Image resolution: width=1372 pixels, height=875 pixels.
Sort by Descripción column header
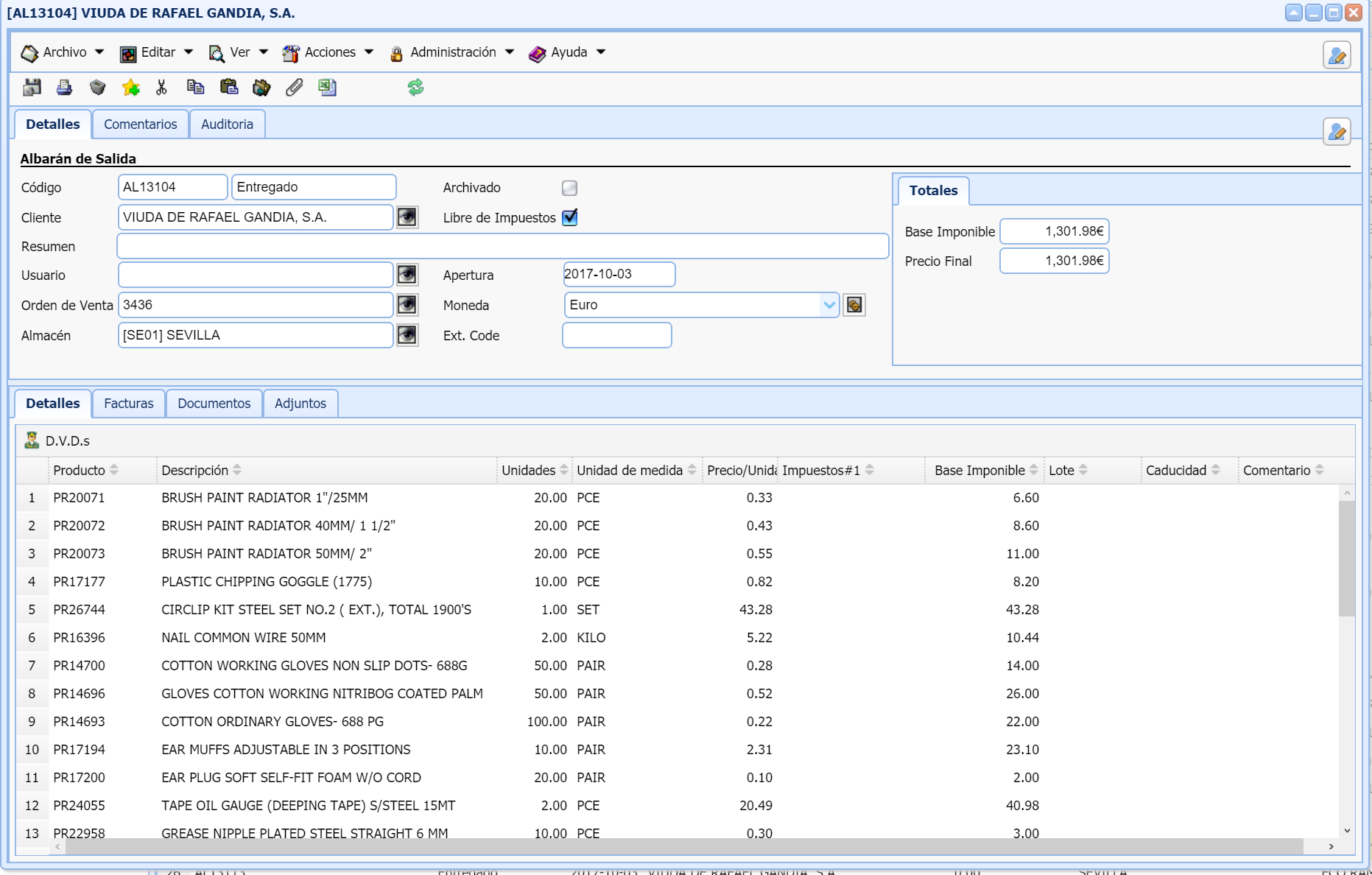point(195,471)
